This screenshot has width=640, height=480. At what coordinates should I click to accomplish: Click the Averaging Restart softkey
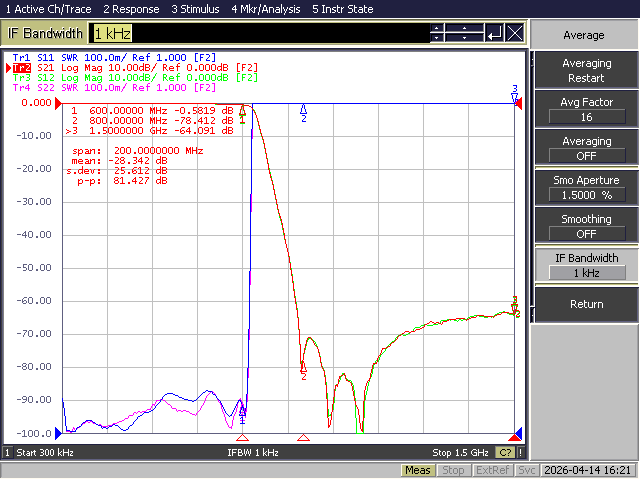[x=587, y=70]
